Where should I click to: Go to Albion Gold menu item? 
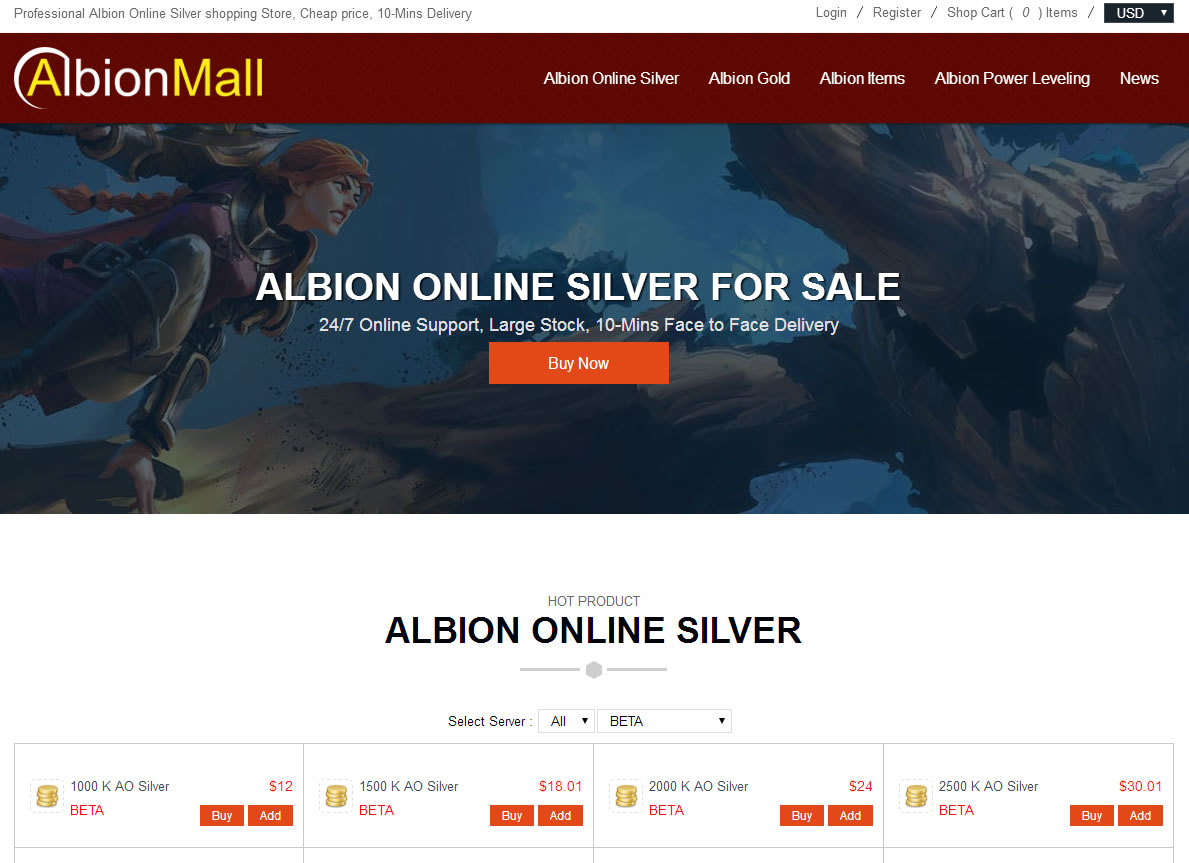click(x=749, y=78)
